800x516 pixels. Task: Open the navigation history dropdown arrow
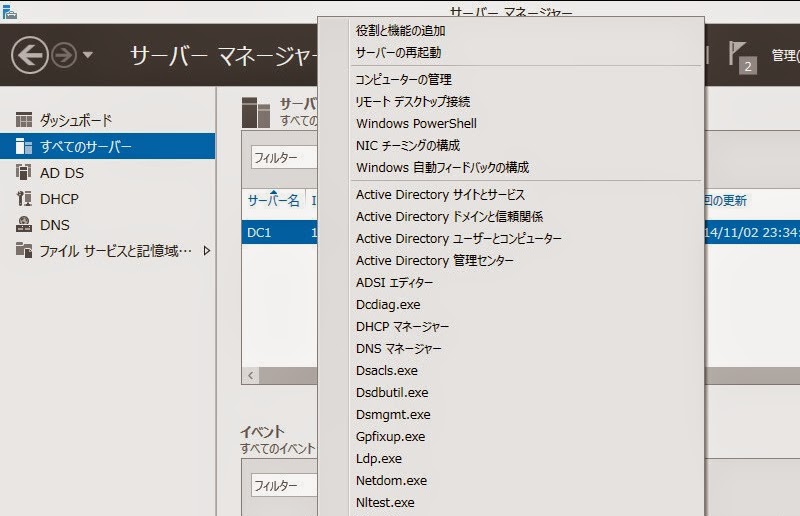(88, 55)
